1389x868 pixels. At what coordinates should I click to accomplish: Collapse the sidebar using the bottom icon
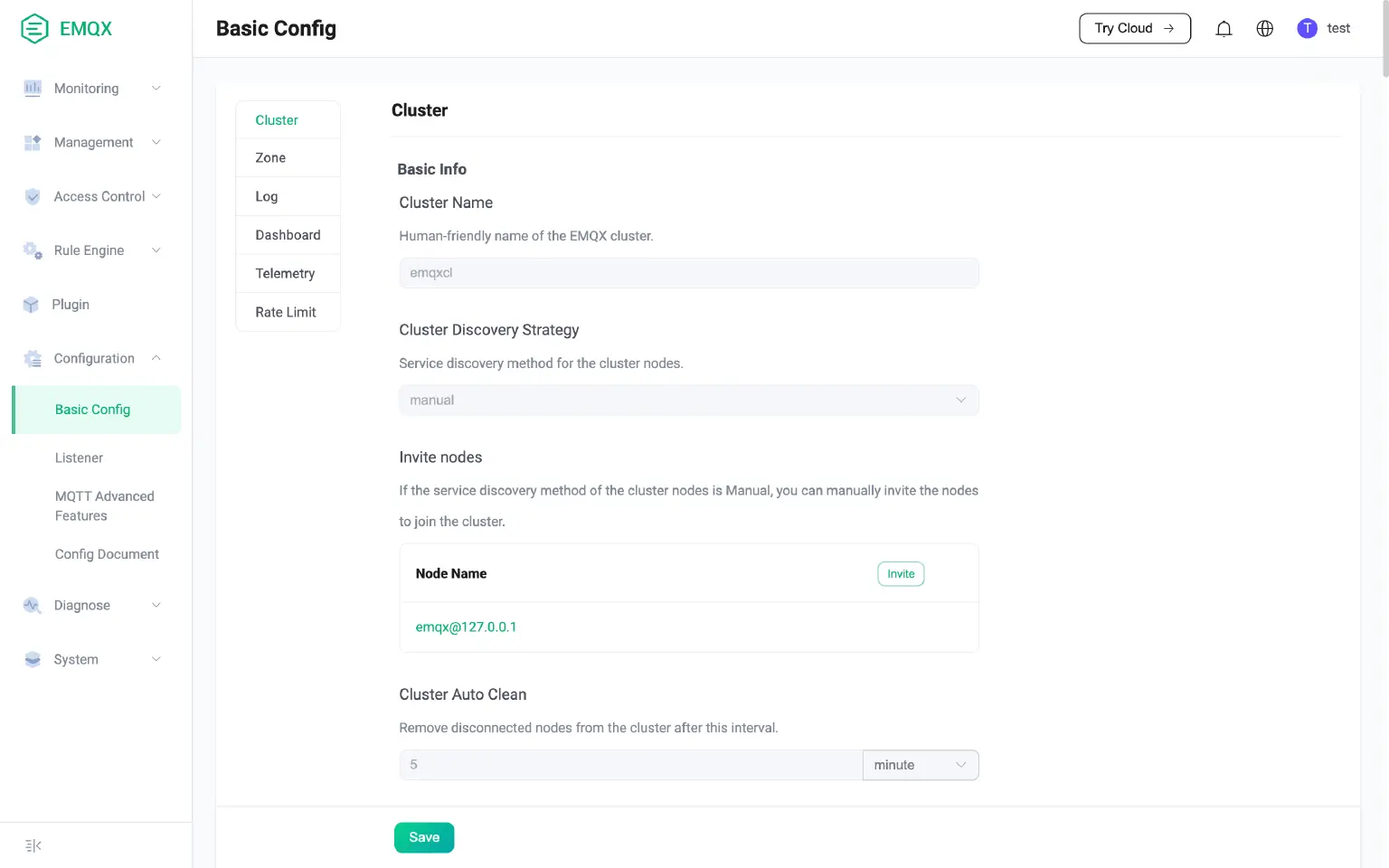(33, 845)
